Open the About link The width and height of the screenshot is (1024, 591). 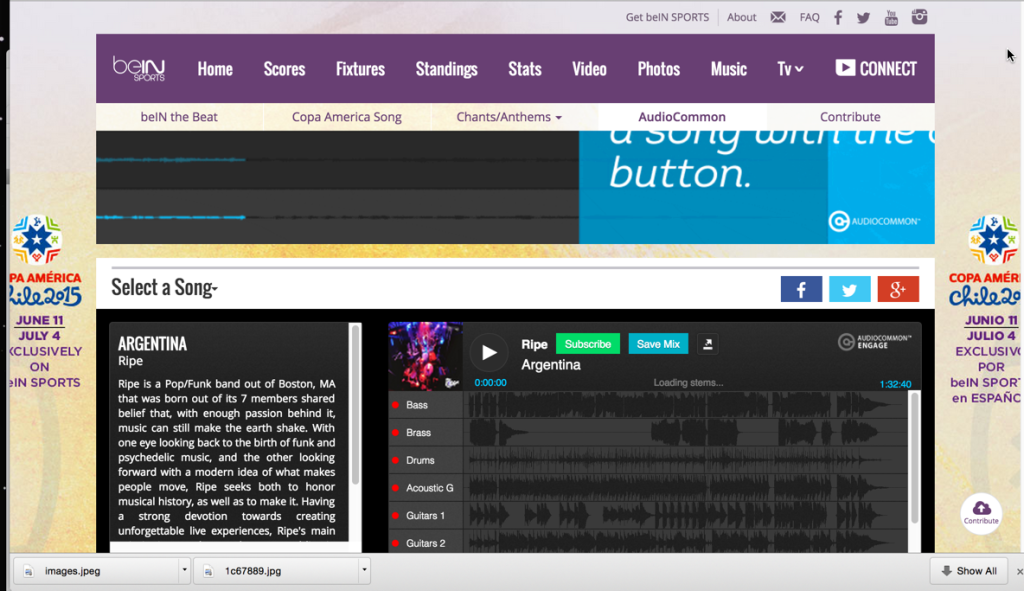point(741,18)
